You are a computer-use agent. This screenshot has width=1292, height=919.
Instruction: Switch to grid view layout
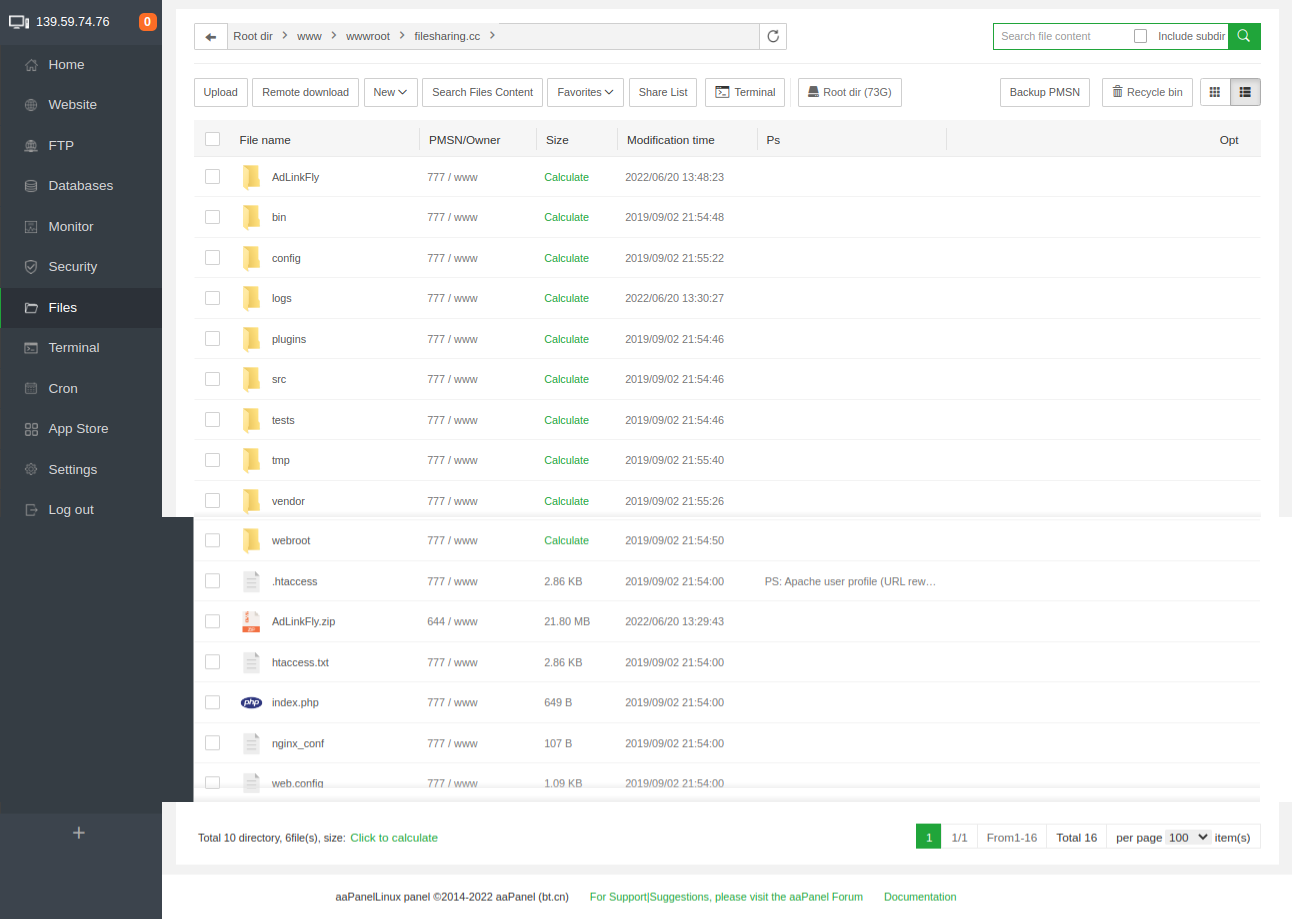1215,92
